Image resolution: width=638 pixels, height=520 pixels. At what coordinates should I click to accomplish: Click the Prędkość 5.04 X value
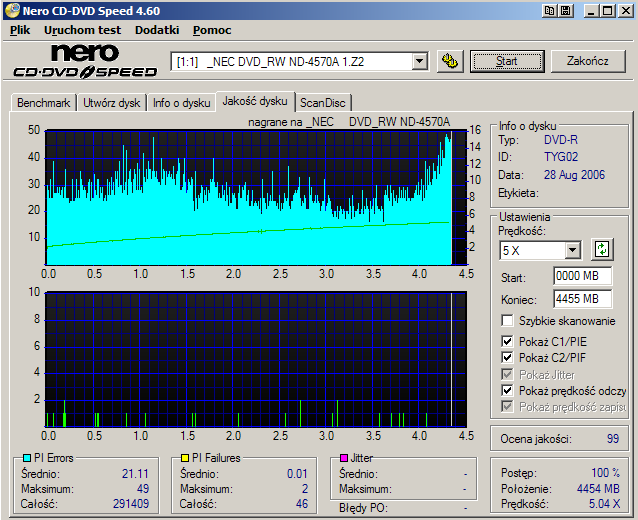point(604,504)
